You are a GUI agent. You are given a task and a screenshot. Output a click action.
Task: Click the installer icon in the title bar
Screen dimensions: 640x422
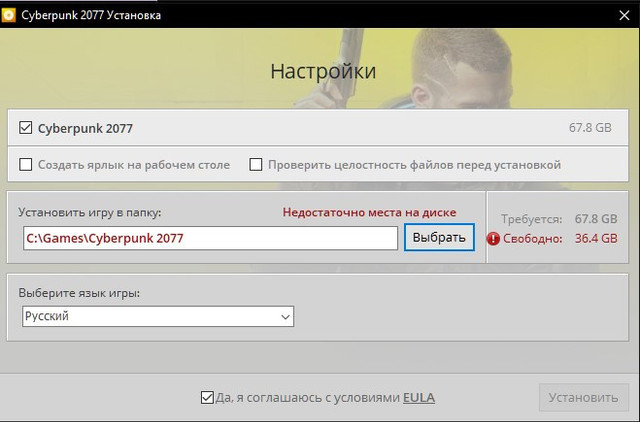(x=11, y=16)
